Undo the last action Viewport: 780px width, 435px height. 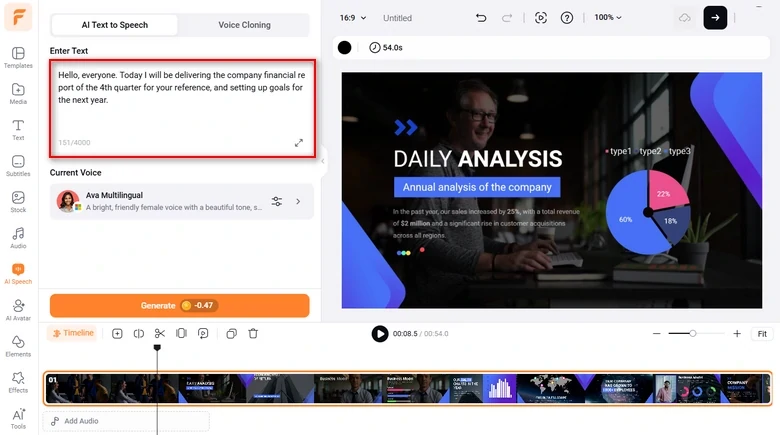coord(481,18)
